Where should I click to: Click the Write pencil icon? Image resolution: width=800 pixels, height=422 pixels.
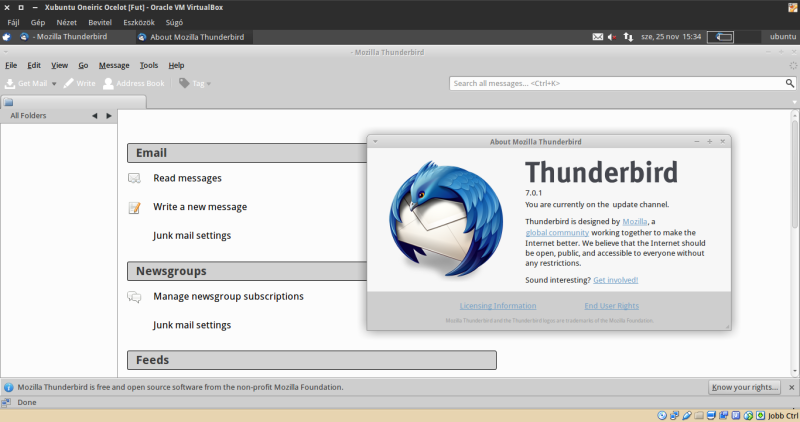tap(68, 83)
